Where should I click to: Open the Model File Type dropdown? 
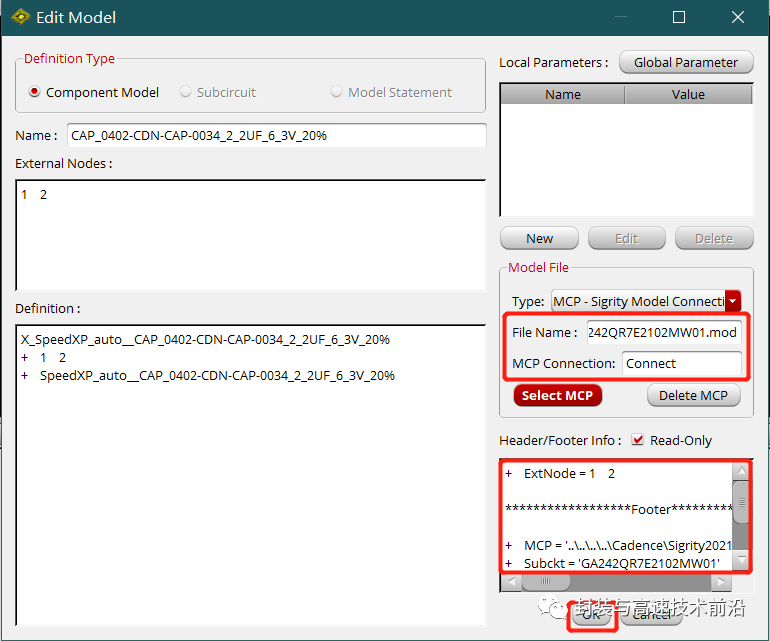[x=733, y=301]
